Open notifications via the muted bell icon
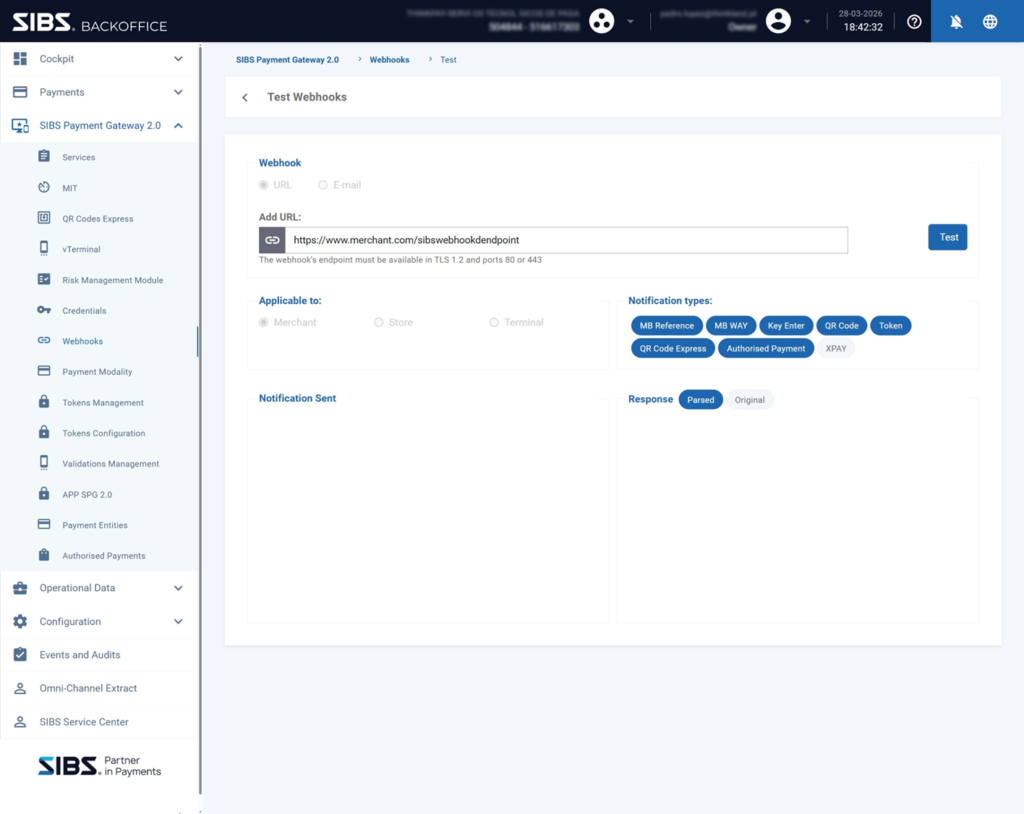The width and height of the screenshot is (1024, 814). coord(956,21)
